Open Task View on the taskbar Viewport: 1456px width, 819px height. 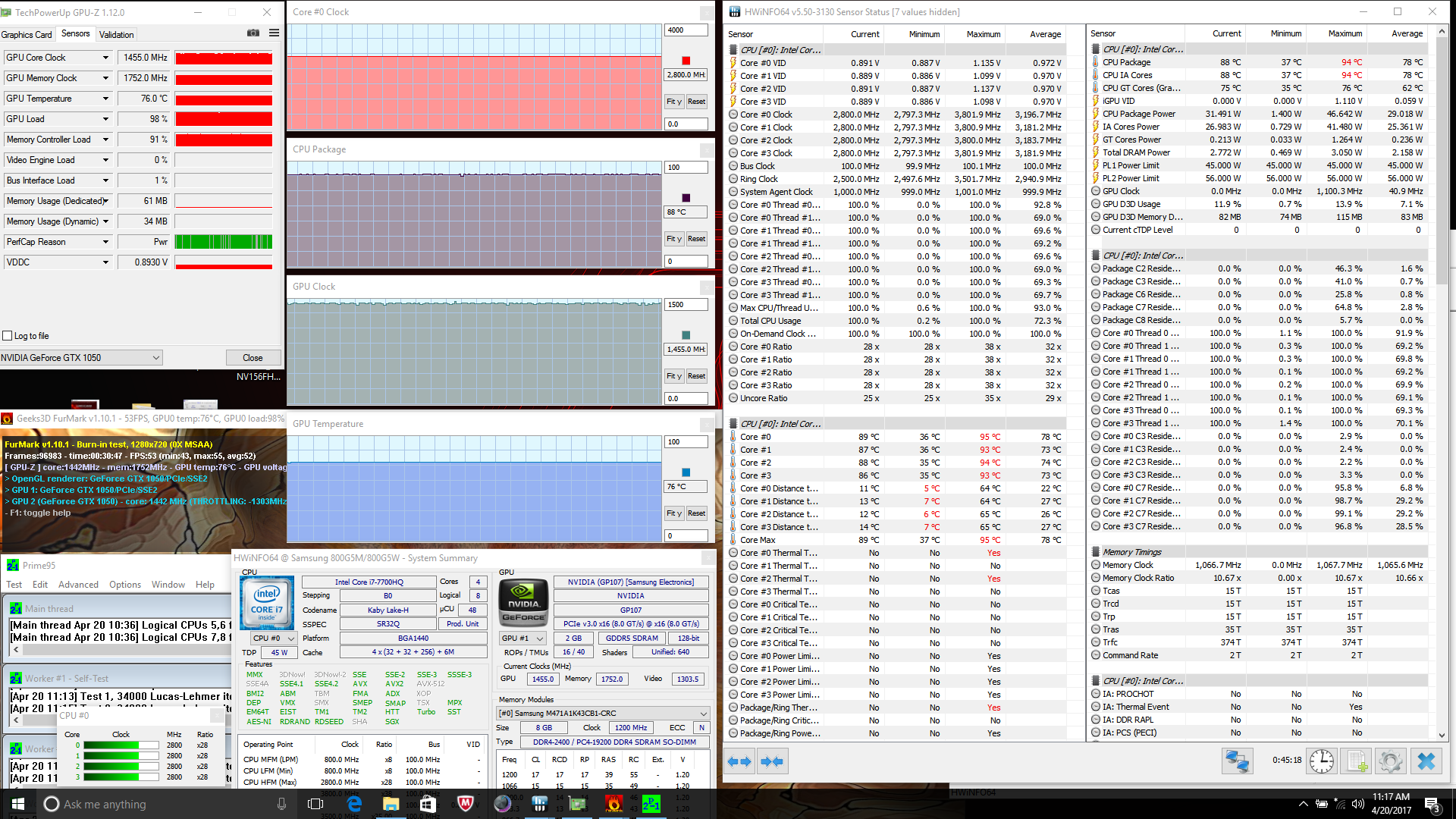click(315, 804)
